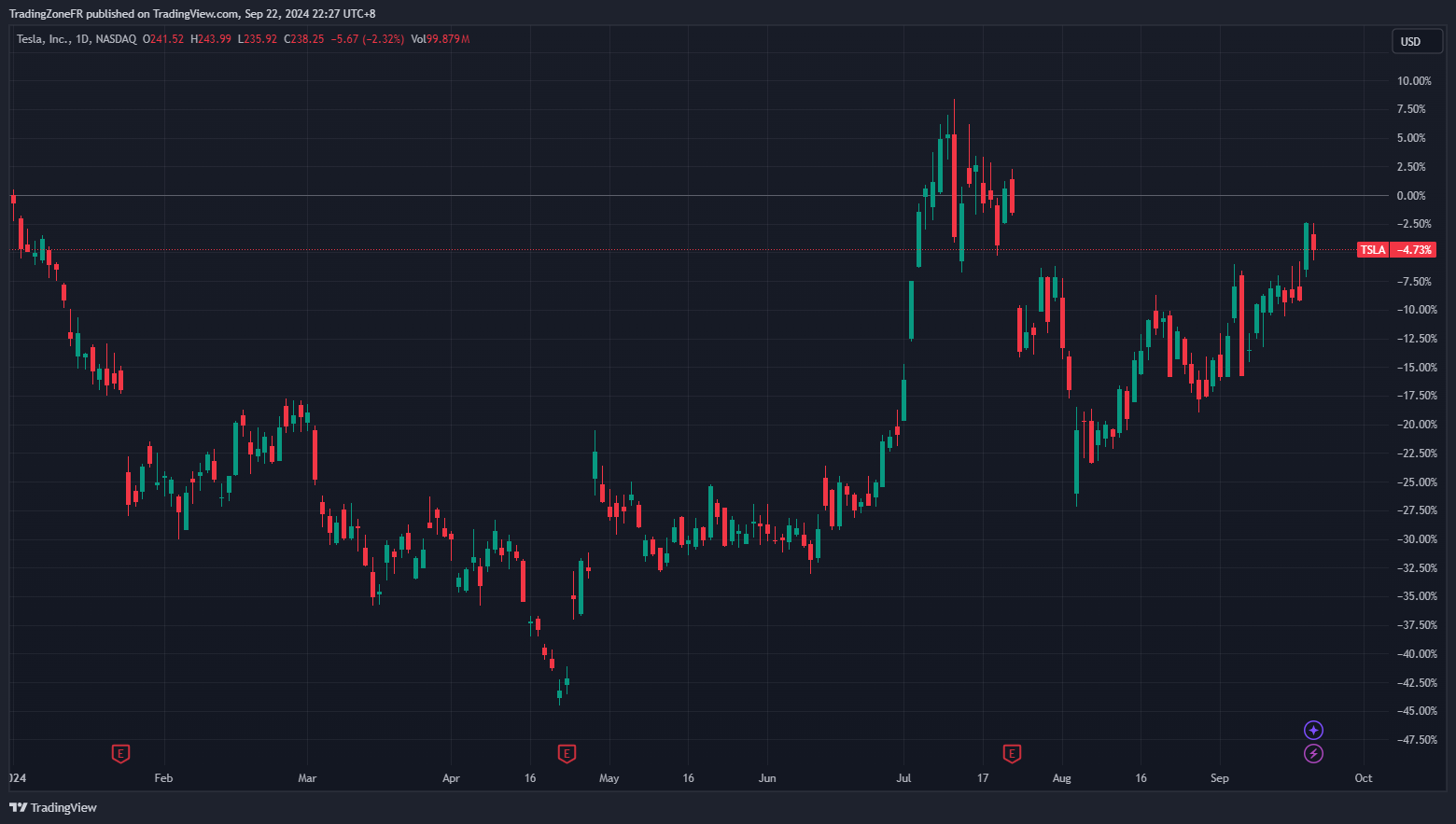Click the Jun label on time axis

[x=767, y=778]
